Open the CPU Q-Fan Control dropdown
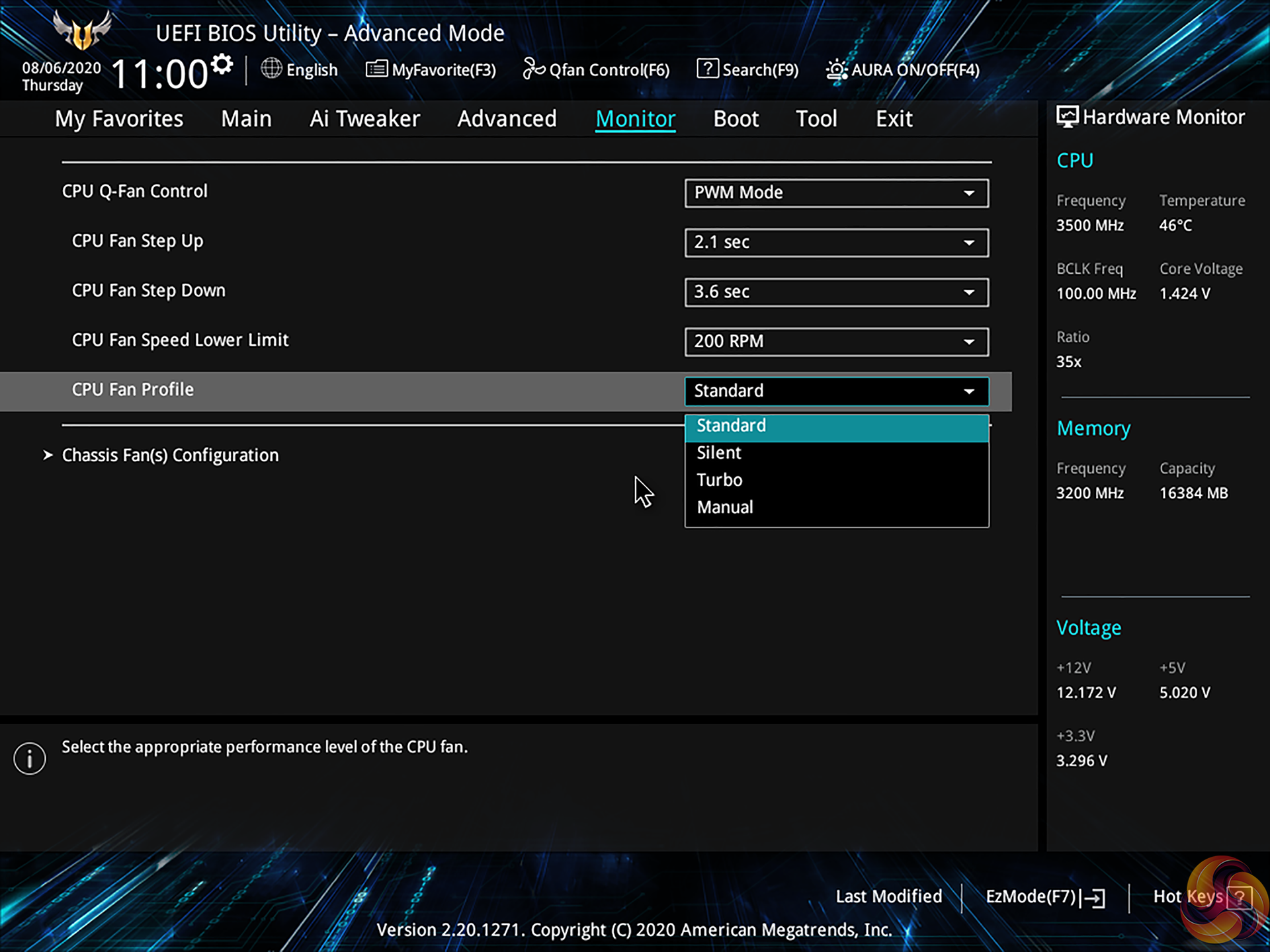This screenshot has width=1270, height=952. point(836,193)
